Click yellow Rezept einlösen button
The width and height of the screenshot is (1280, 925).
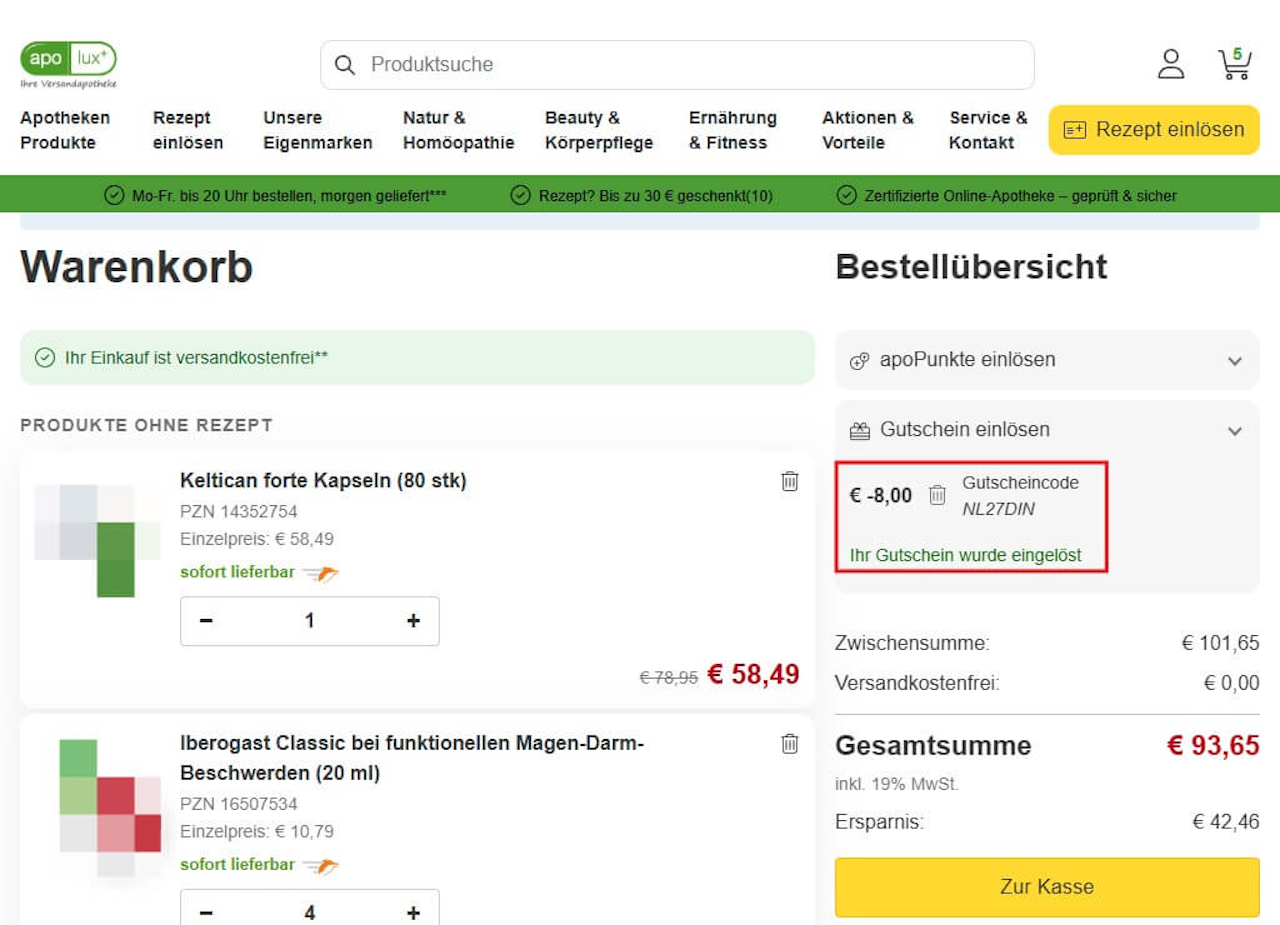[x=1154, y=130]
